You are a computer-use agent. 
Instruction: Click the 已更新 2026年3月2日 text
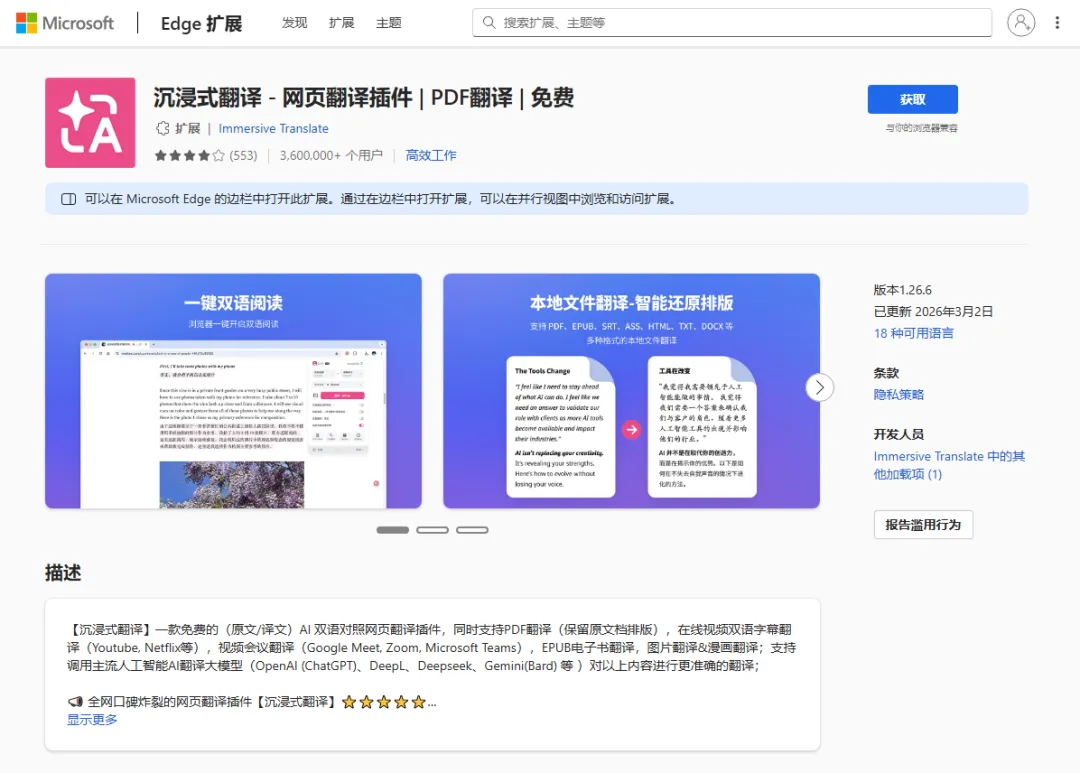933,311
